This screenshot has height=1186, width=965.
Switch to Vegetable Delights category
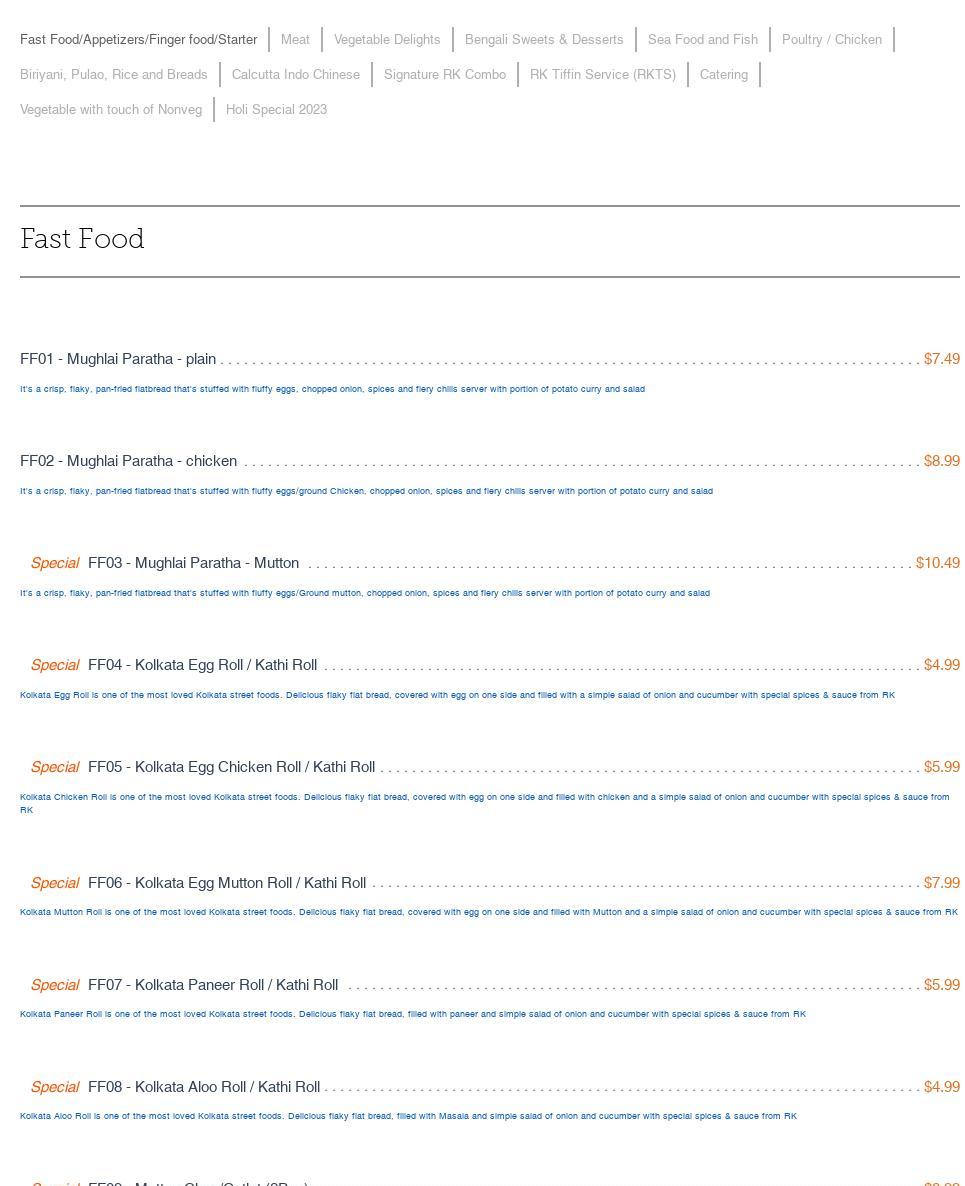pyautogui.click(x=387, y=40)
